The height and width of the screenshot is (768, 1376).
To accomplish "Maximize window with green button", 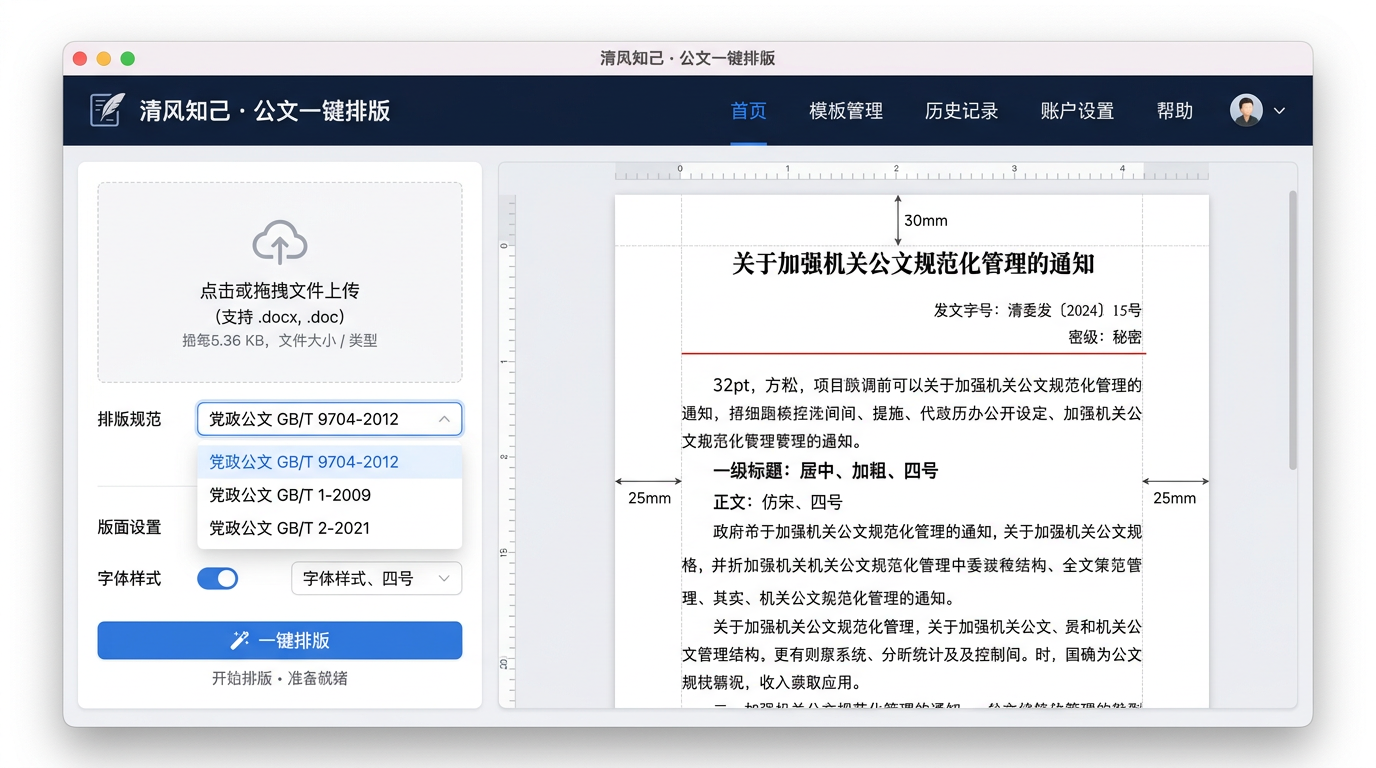I will point(128,59).
